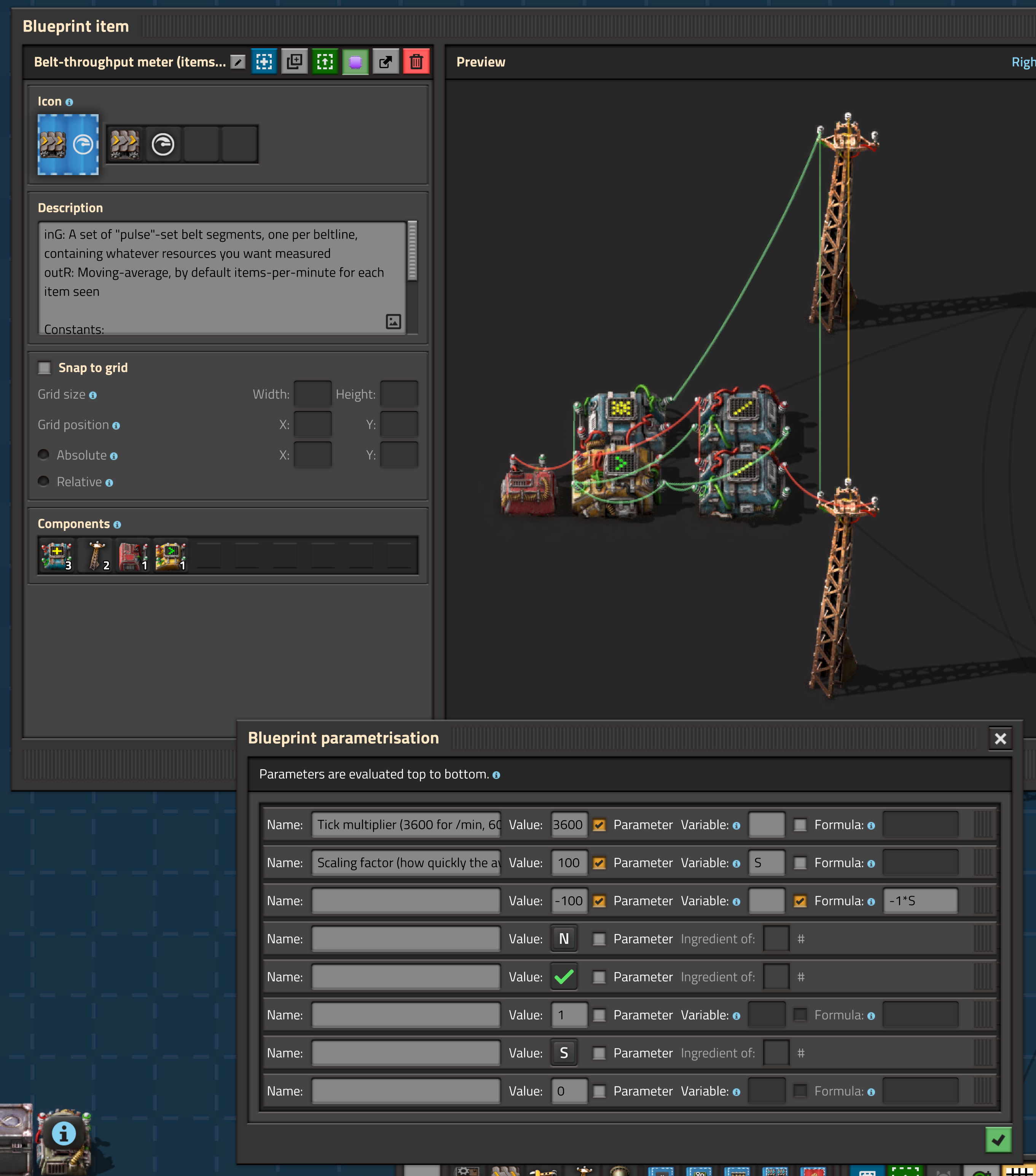
Task: Click the rename blueprint pencil icon
Action: pyautogui.click(x=237, y=62)
